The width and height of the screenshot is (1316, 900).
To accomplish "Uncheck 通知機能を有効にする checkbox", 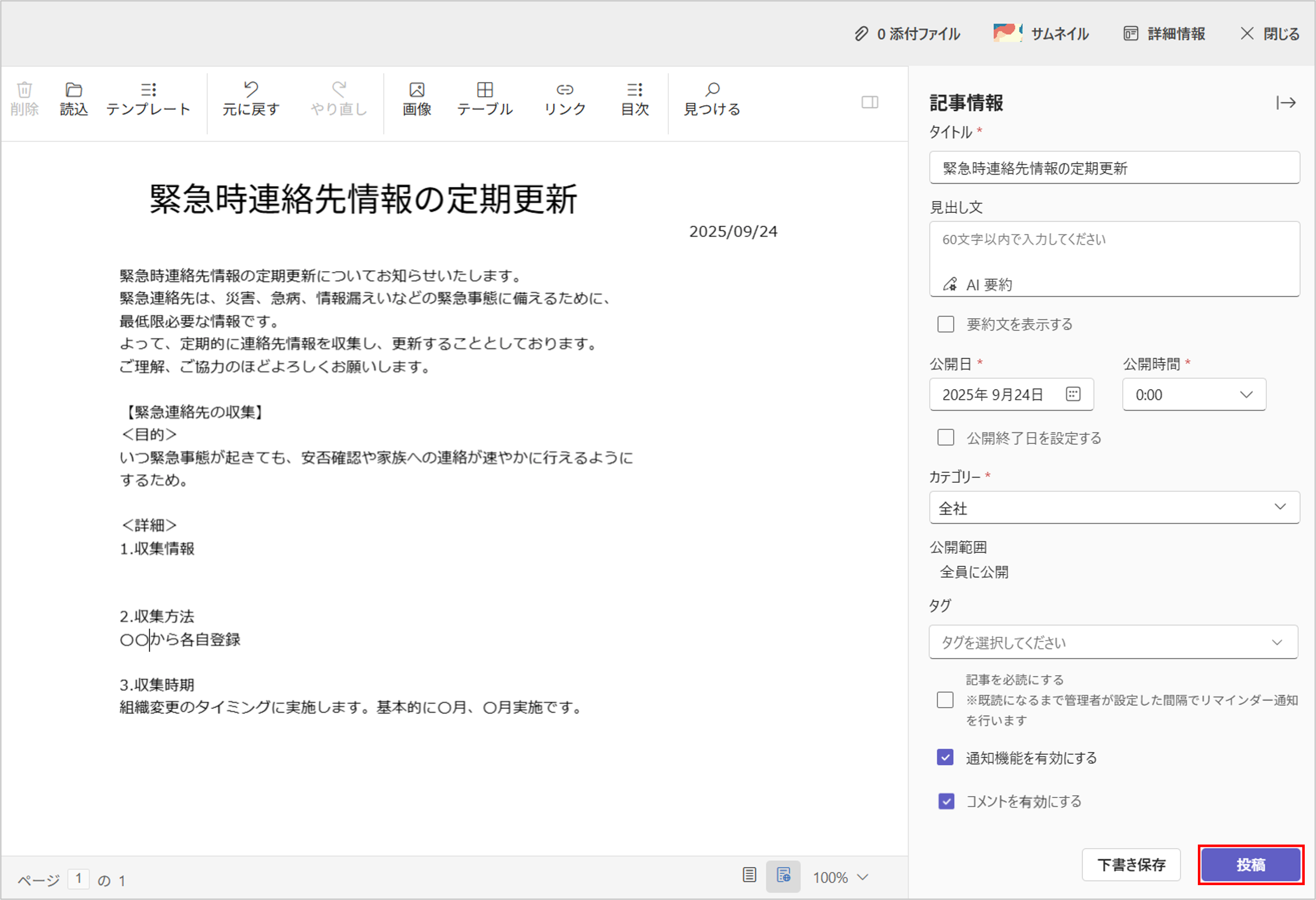I will (945, 757).
